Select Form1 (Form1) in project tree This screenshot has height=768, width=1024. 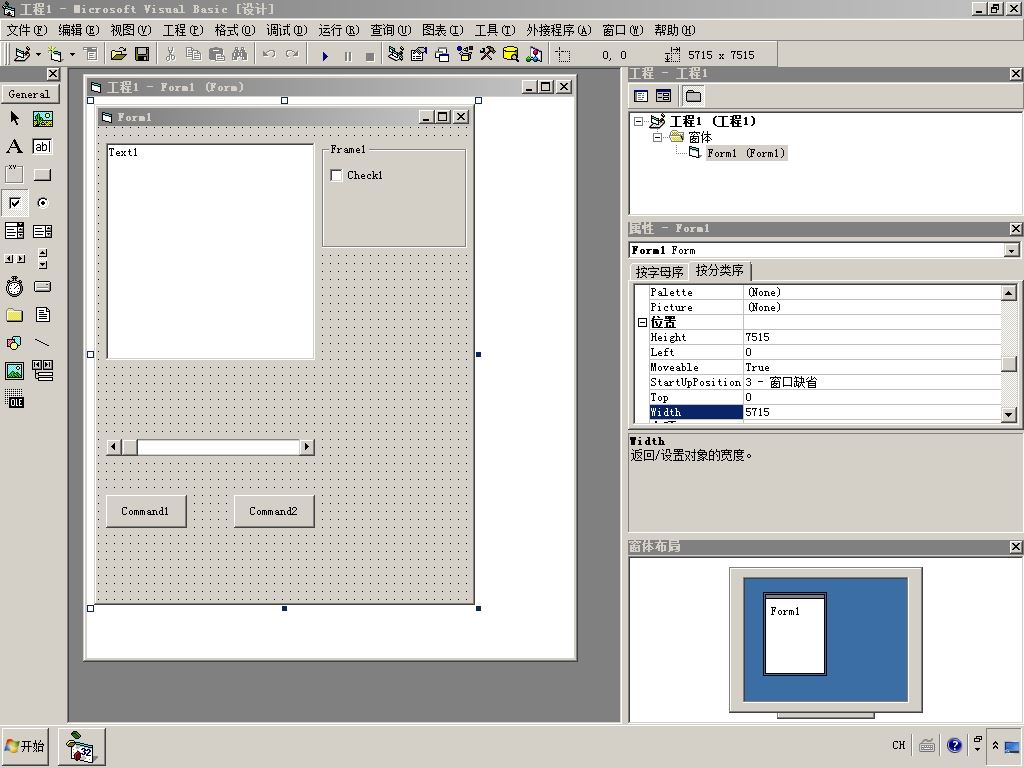click(x=746, y=153)
